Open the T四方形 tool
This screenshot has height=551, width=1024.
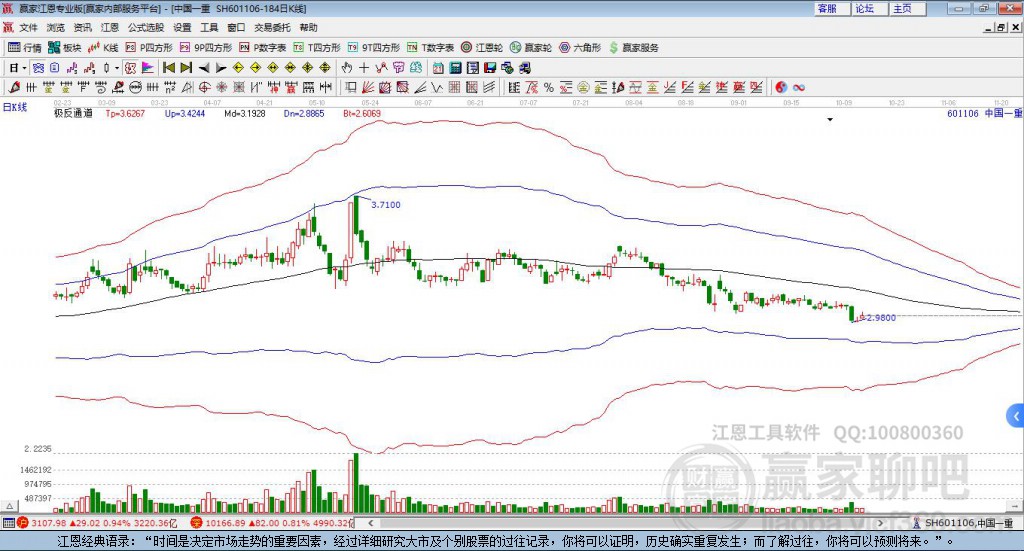[x=317, y=48]
